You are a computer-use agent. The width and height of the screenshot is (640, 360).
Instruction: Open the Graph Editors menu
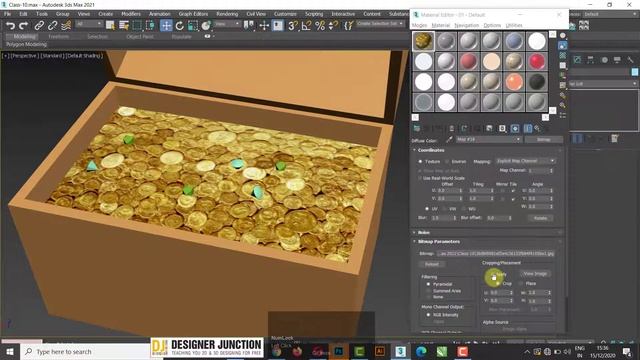click(x=193, y=14)
